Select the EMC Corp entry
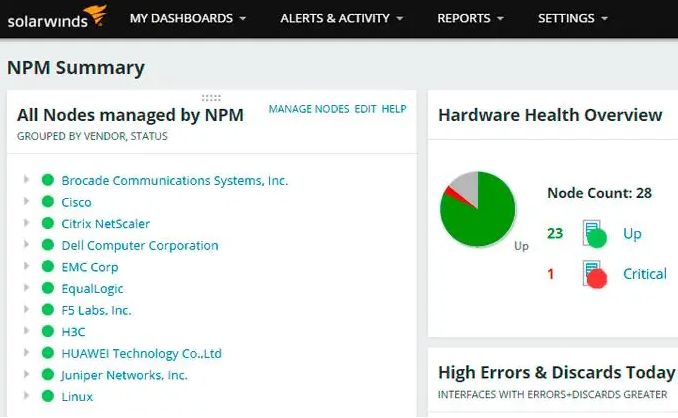The height and width of the screenshot is (418, 678). 90,267
